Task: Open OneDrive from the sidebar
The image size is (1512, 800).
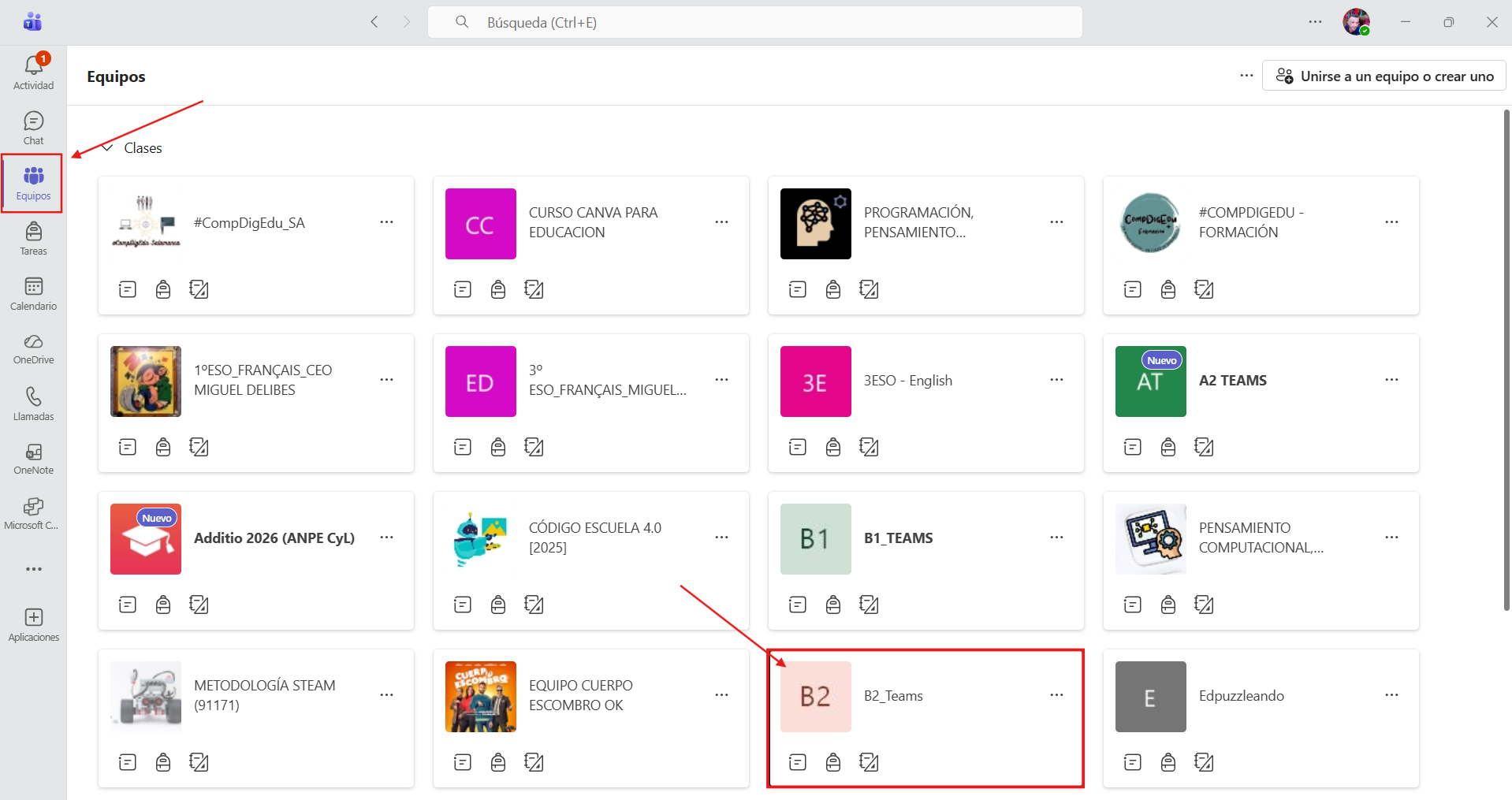Action: pyautogui.click(x=33, y=348)
